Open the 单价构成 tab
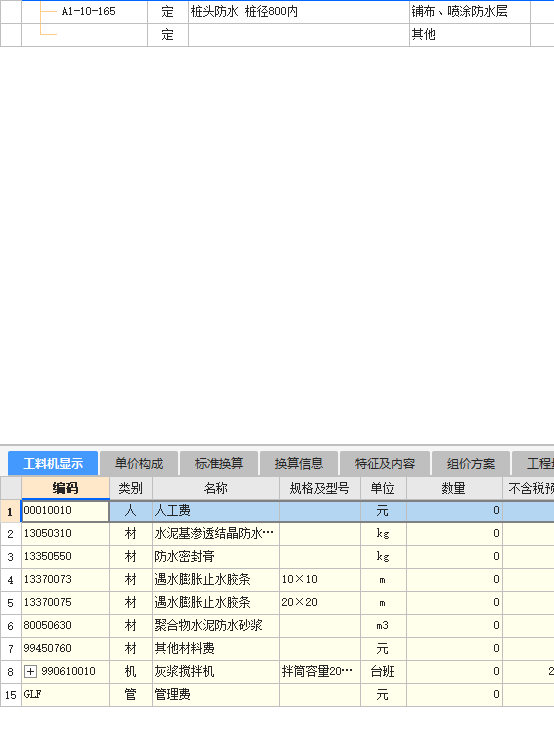 pos(139,464)
